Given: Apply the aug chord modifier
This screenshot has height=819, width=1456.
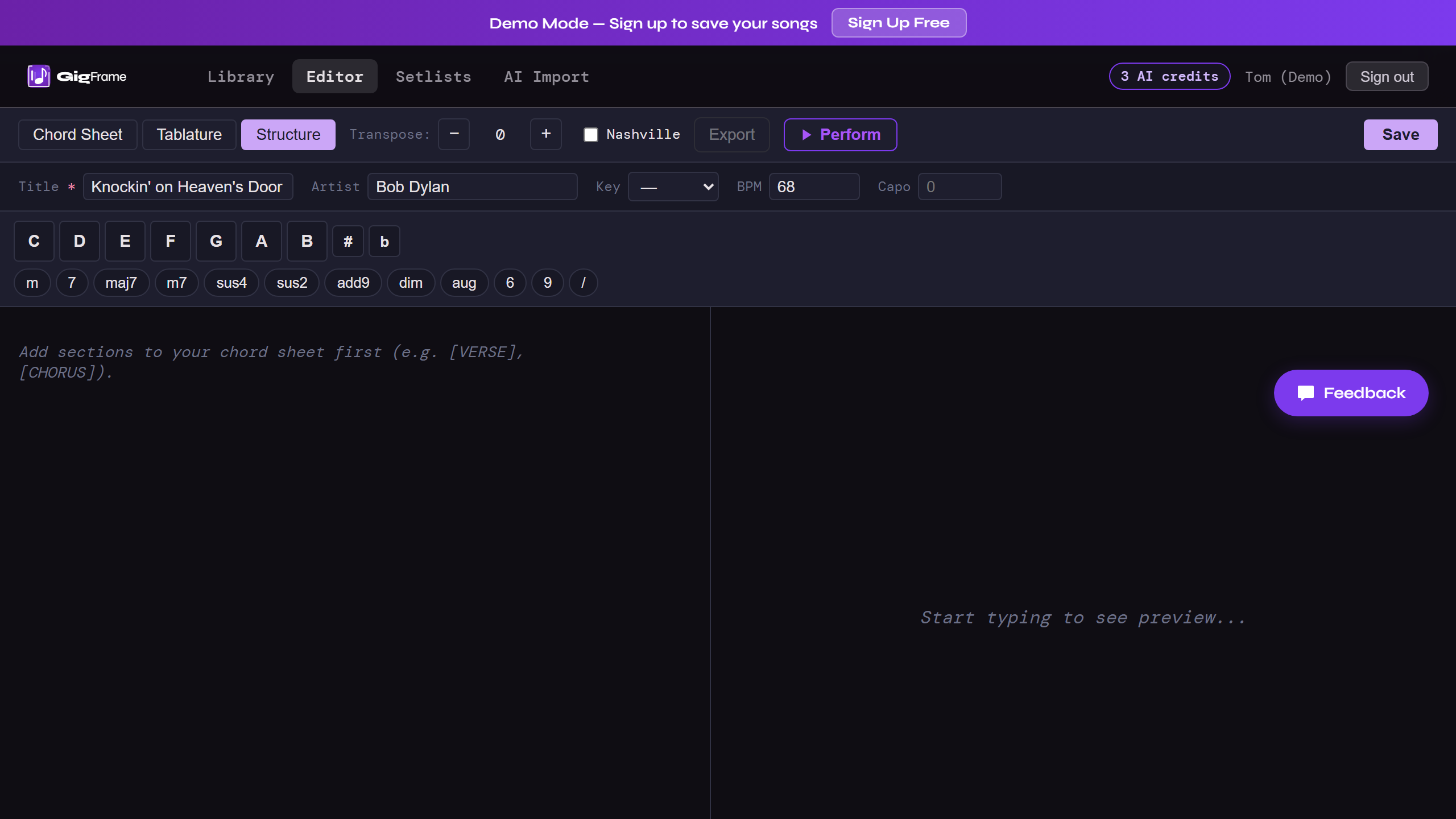Looking at the screenshot, I should [x=464, y=283].
